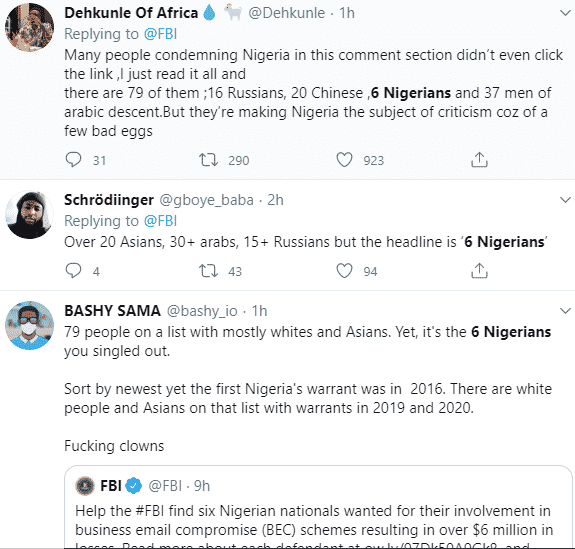
Task: Open @FBI mention in Schrödiinger's reply
Action: tap(160, 221)
